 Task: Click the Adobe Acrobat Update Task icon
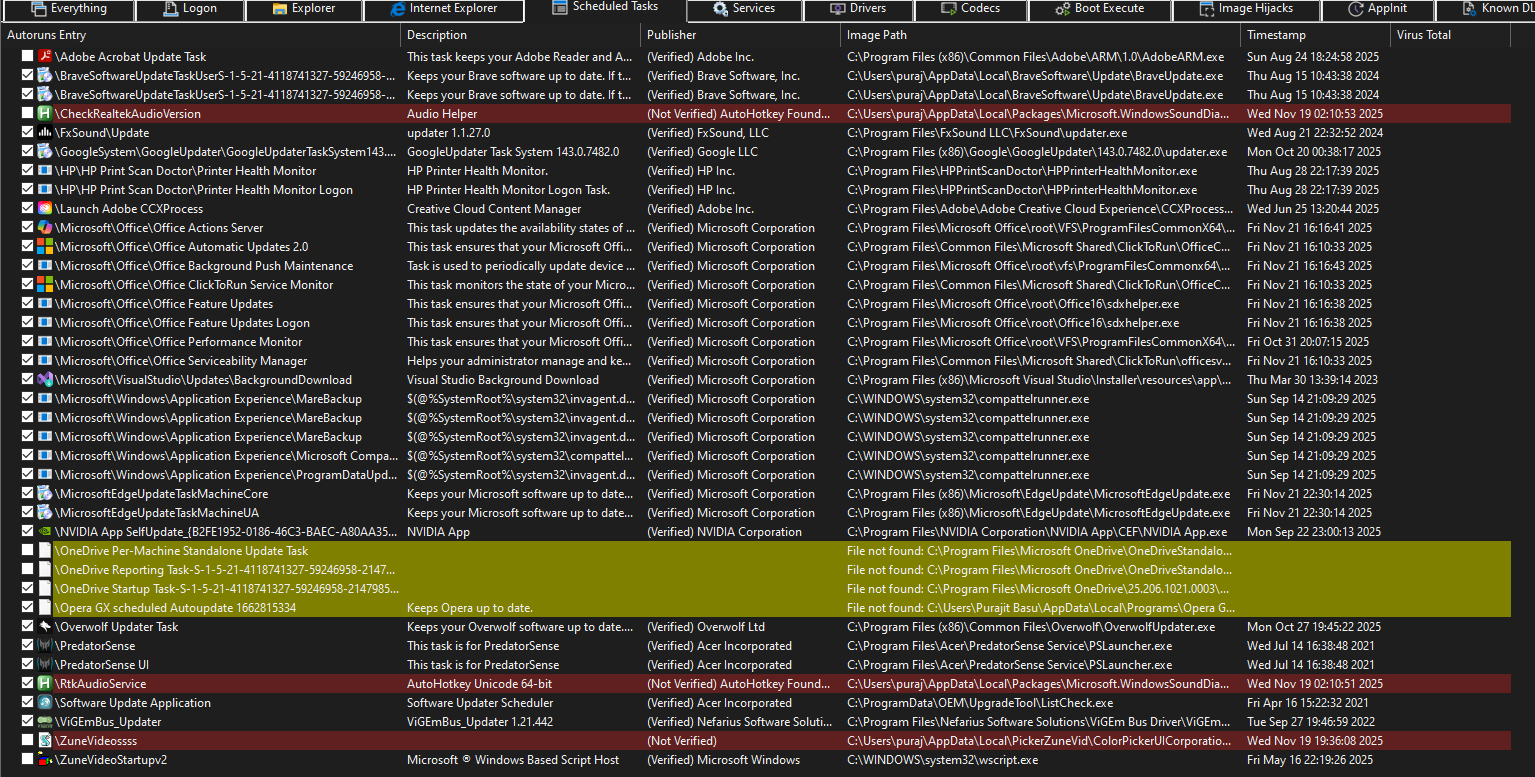pos(45,57)
